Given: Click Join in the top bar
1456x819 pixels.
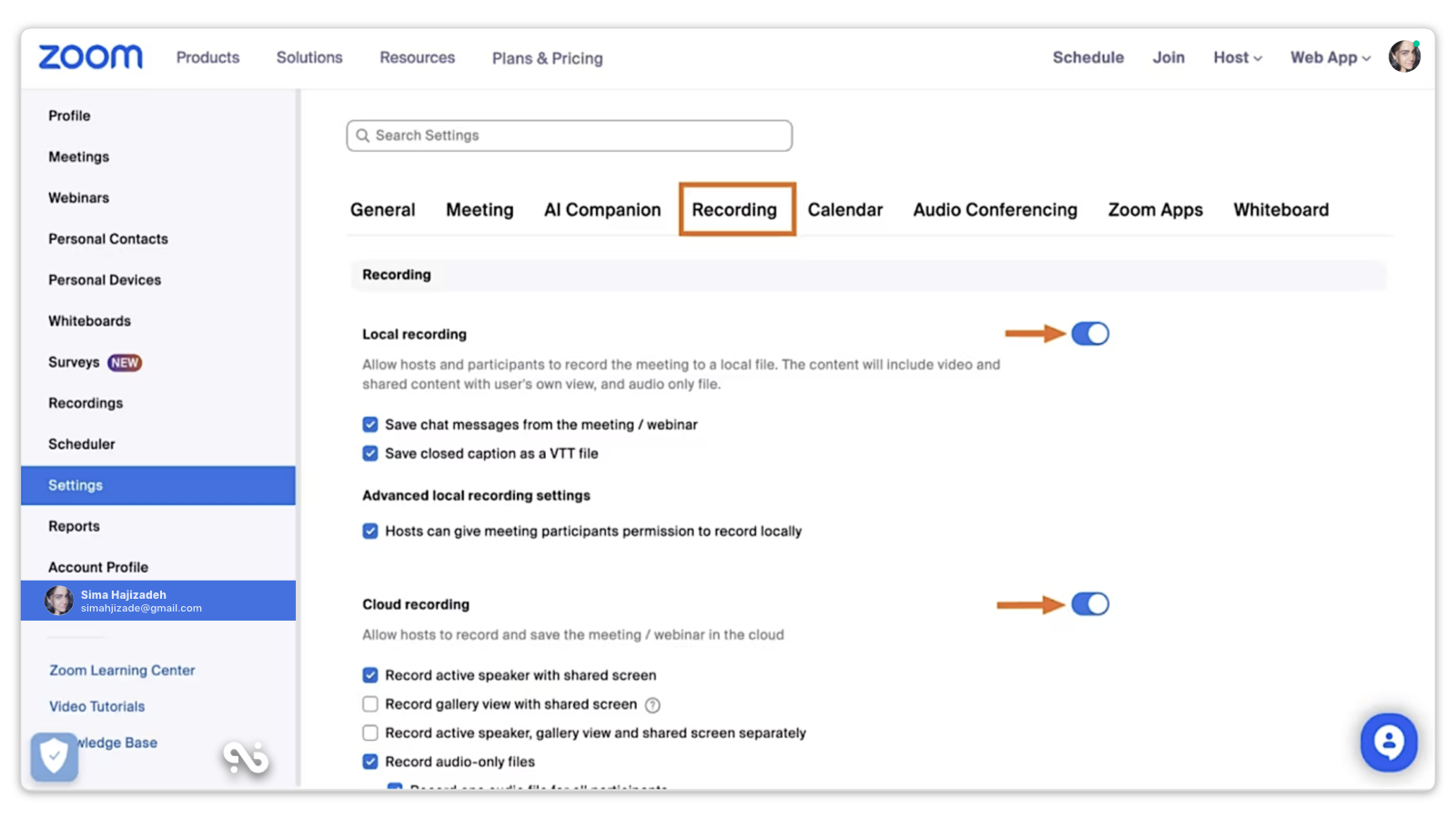Looking at the screenshot, I should tap(1168, 57).
